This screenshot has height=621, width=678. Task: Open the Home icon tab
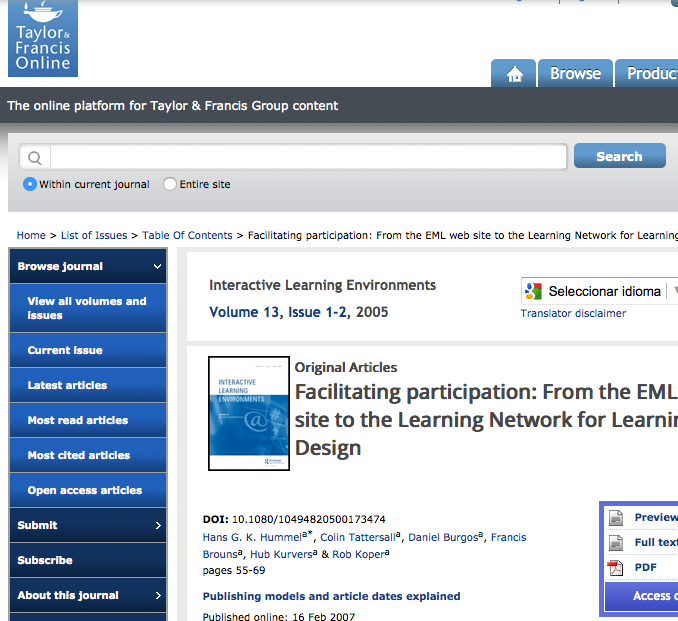[x=515, y=74]
